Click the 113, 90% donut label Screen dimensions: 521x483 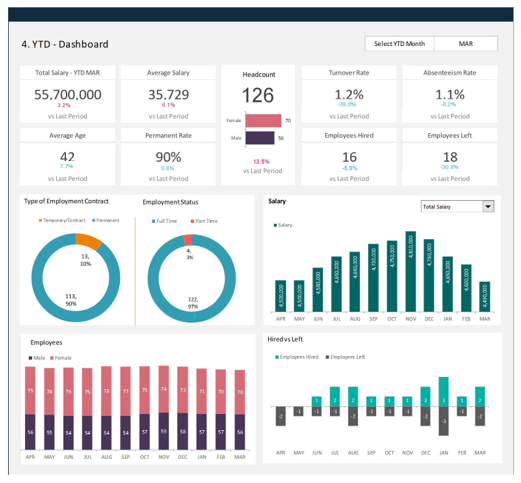click(x=71, y=300)
